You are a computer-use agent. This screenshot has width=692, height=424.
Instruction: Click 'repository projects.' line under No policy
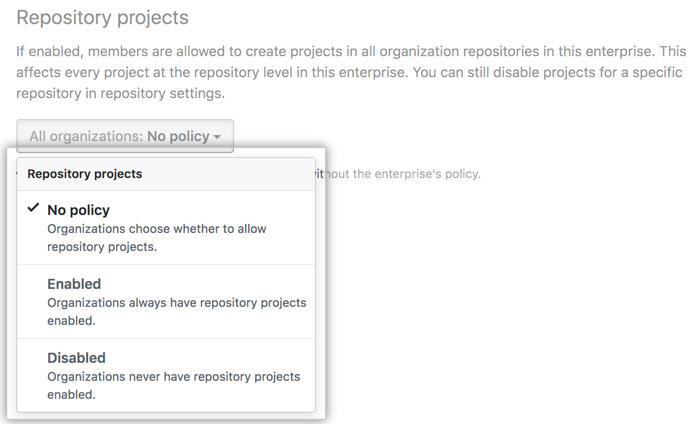(101, 247)
